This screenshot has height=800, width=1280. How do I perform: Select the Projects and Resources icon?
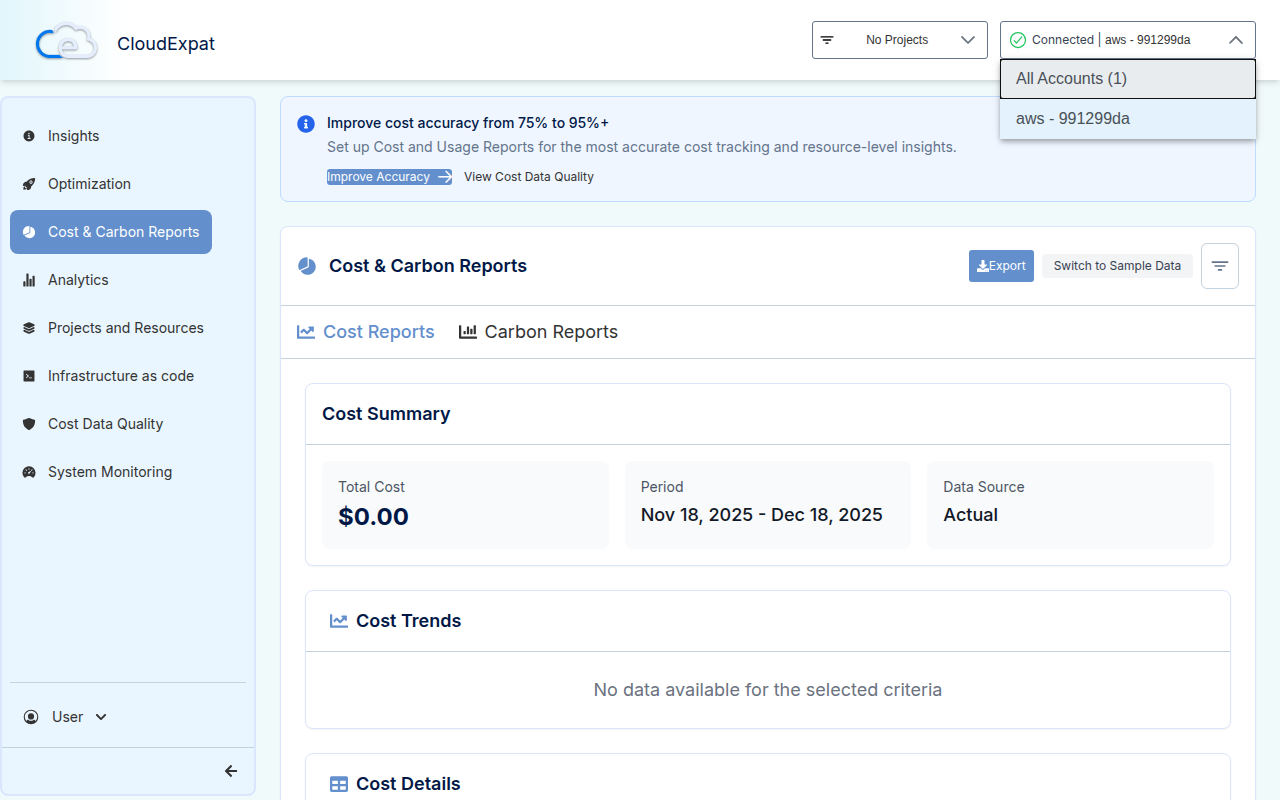coord(29,328)
